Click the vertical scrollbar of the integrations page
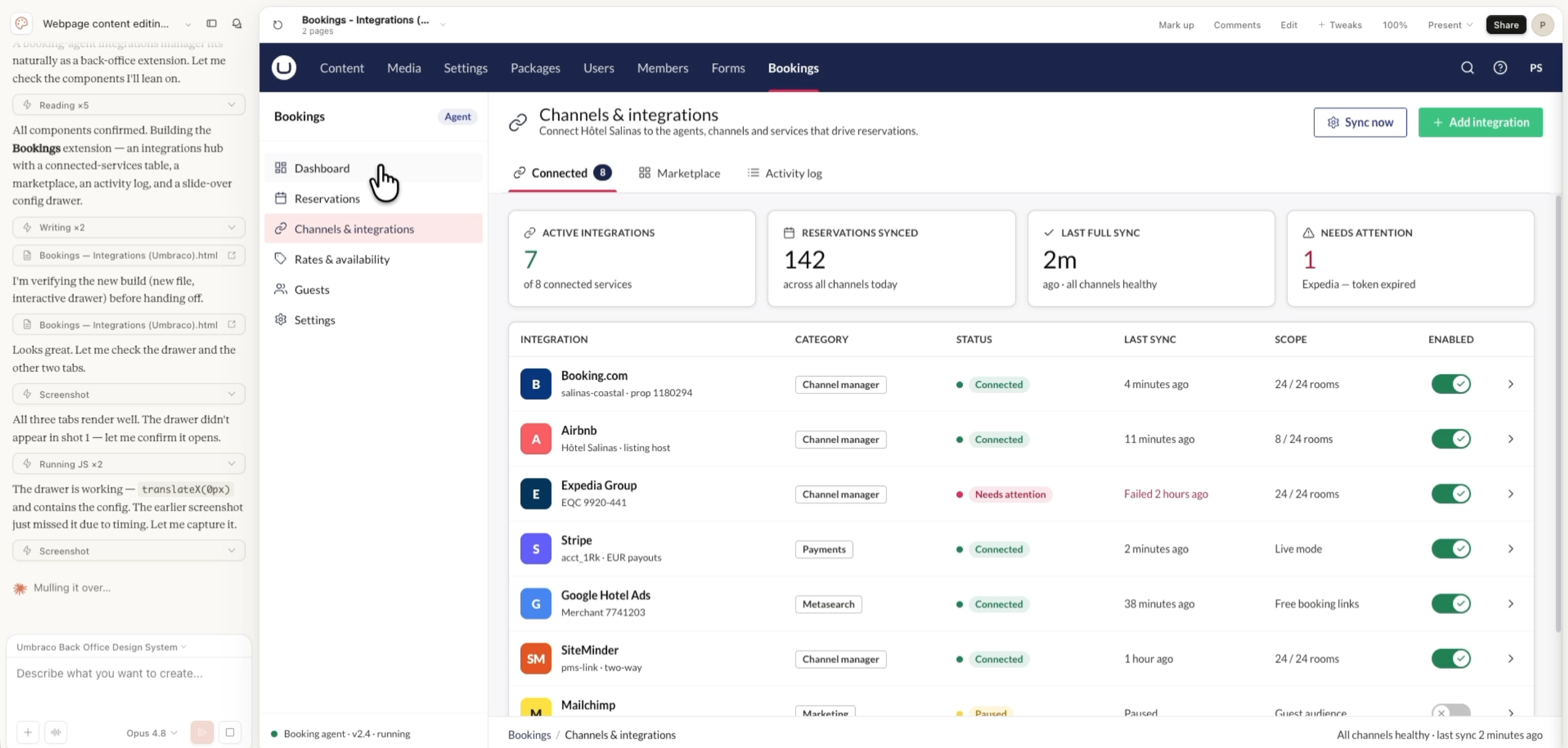This screenshot has height=748, width=1568. click(1558, 413)
